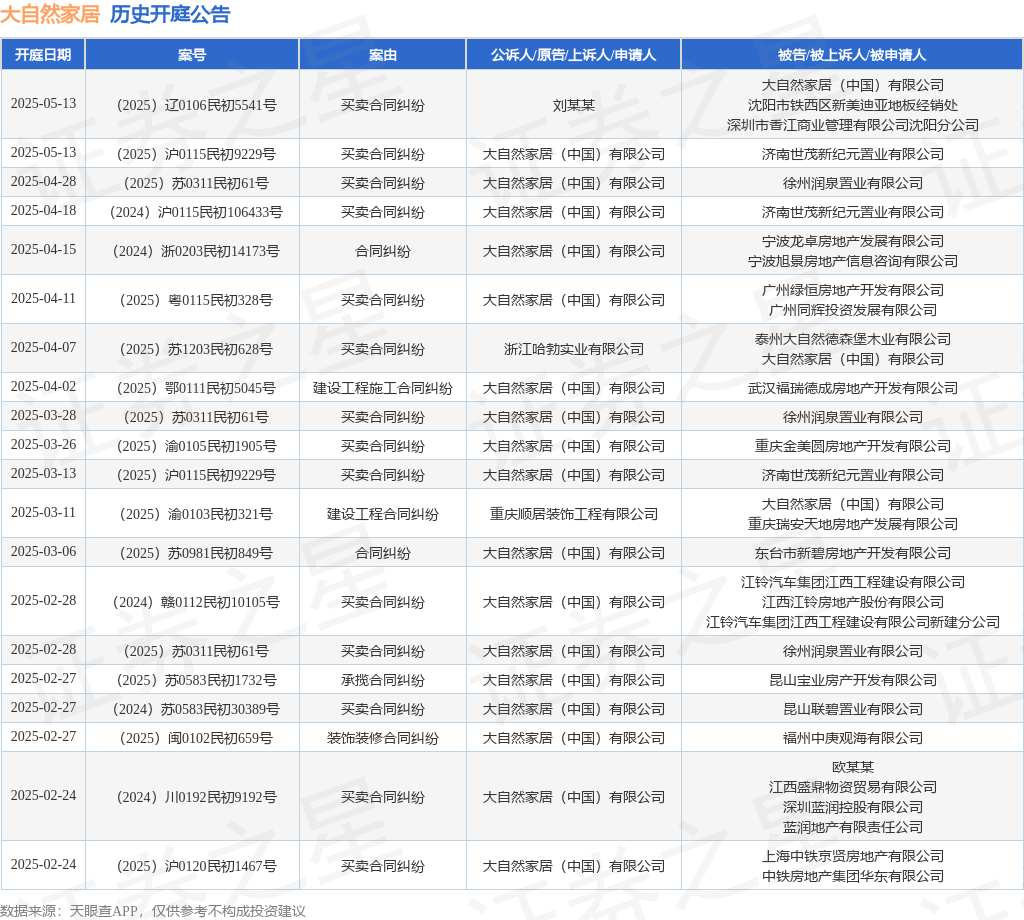The height and width of the screenshot is (920, 1024).
Task: Click plaintiff 重庆顺居装饰工程有限公司
Action: click(573, 515)
